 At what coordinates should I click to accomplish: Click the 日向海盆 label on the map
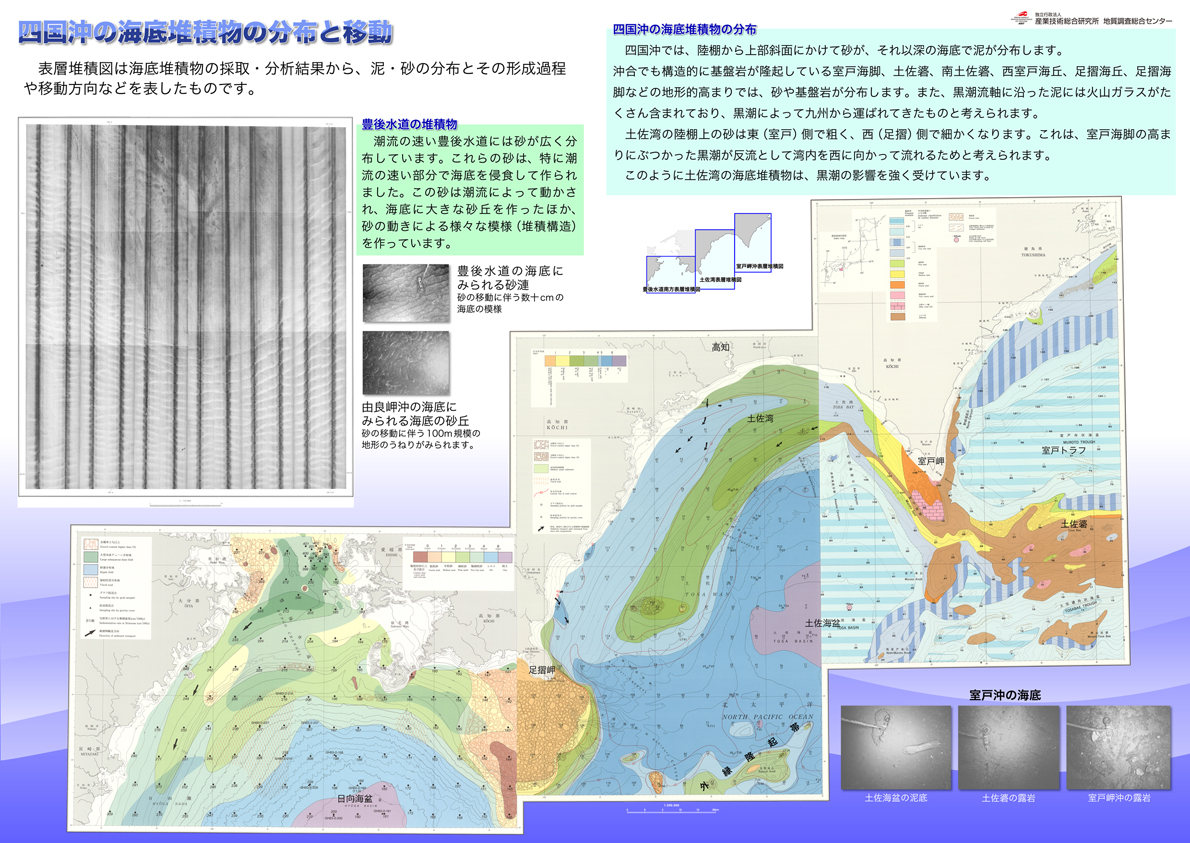click(354, 800)
